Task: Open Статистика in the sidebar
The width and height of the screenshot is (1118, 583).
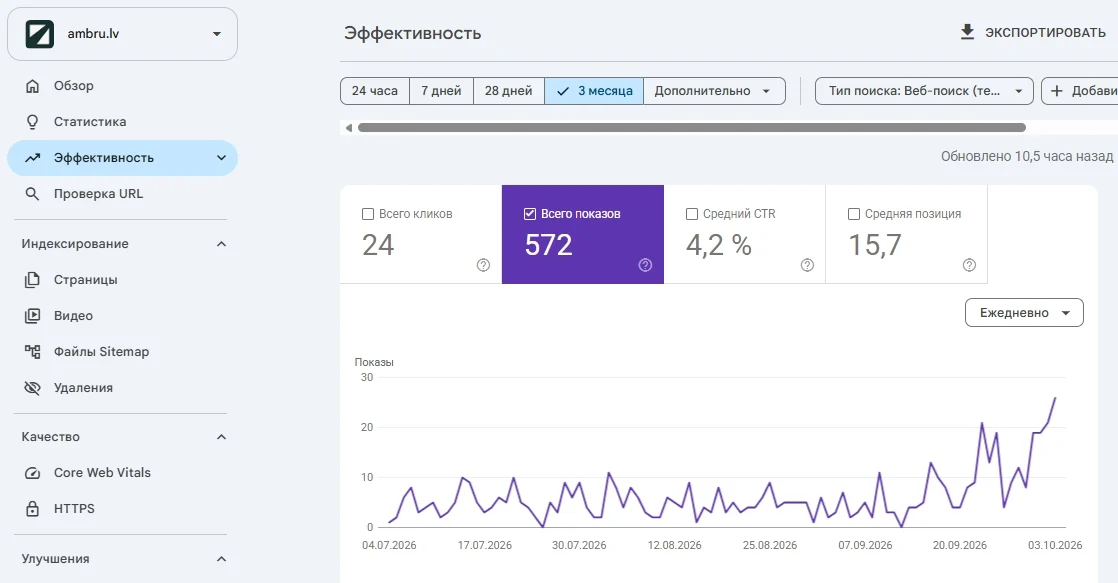Action: tap(122, 122)
